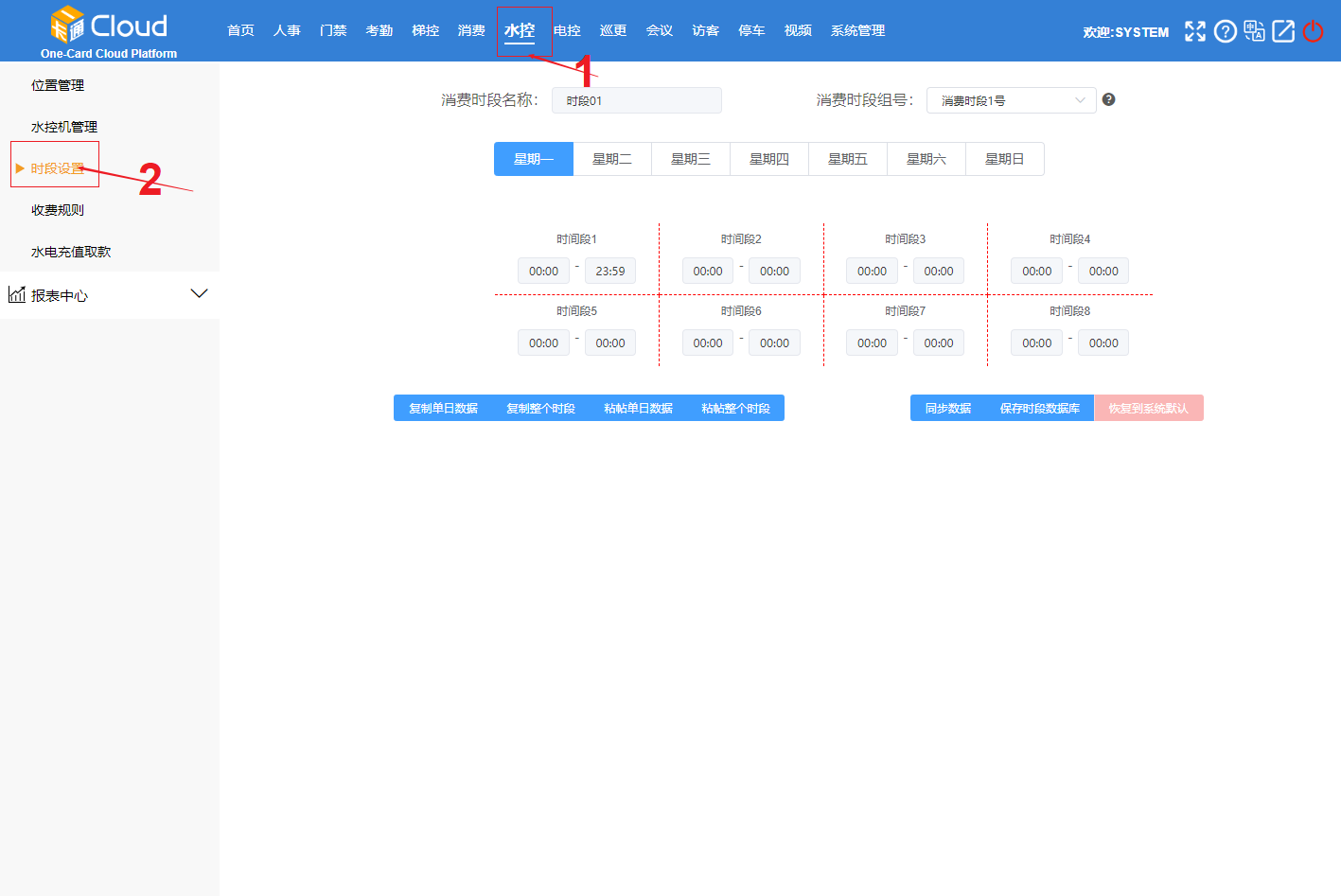Viewport: 1341px width, 896px height.
Task: Open help via the question mark circle icon
Action: (x=1225, y=31)
